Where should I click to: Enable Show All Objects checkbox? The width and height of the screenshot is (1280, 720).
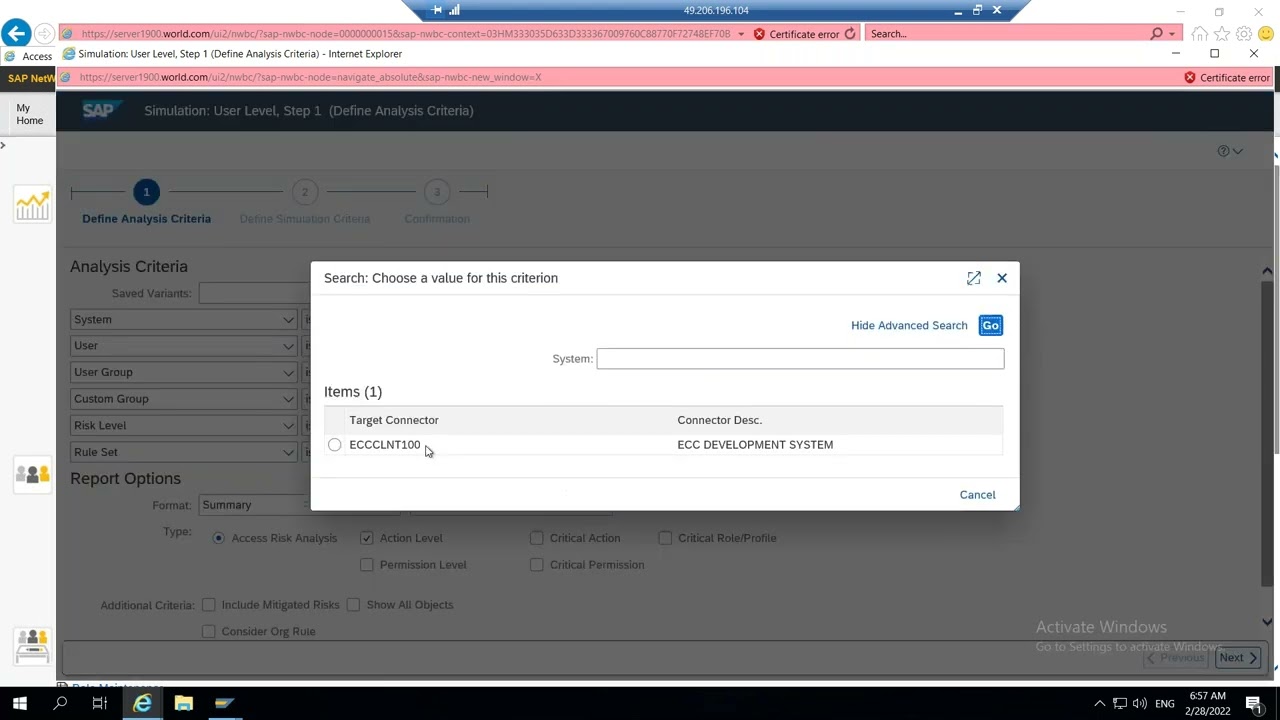[353, 605]
